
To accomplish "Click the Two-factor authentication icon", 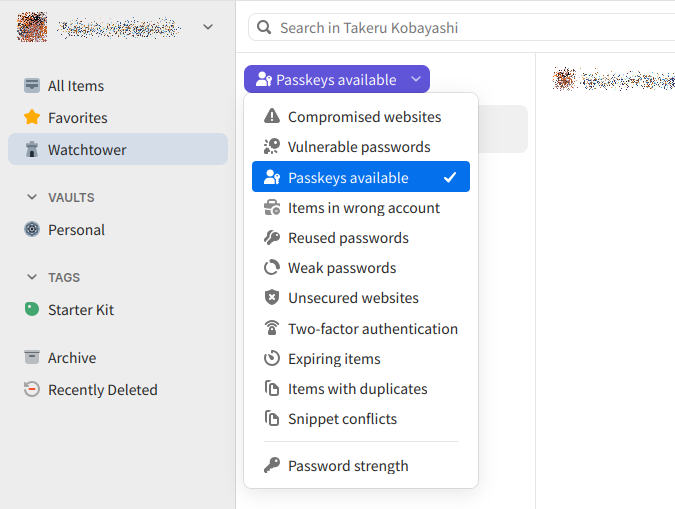I will point(272,328).
